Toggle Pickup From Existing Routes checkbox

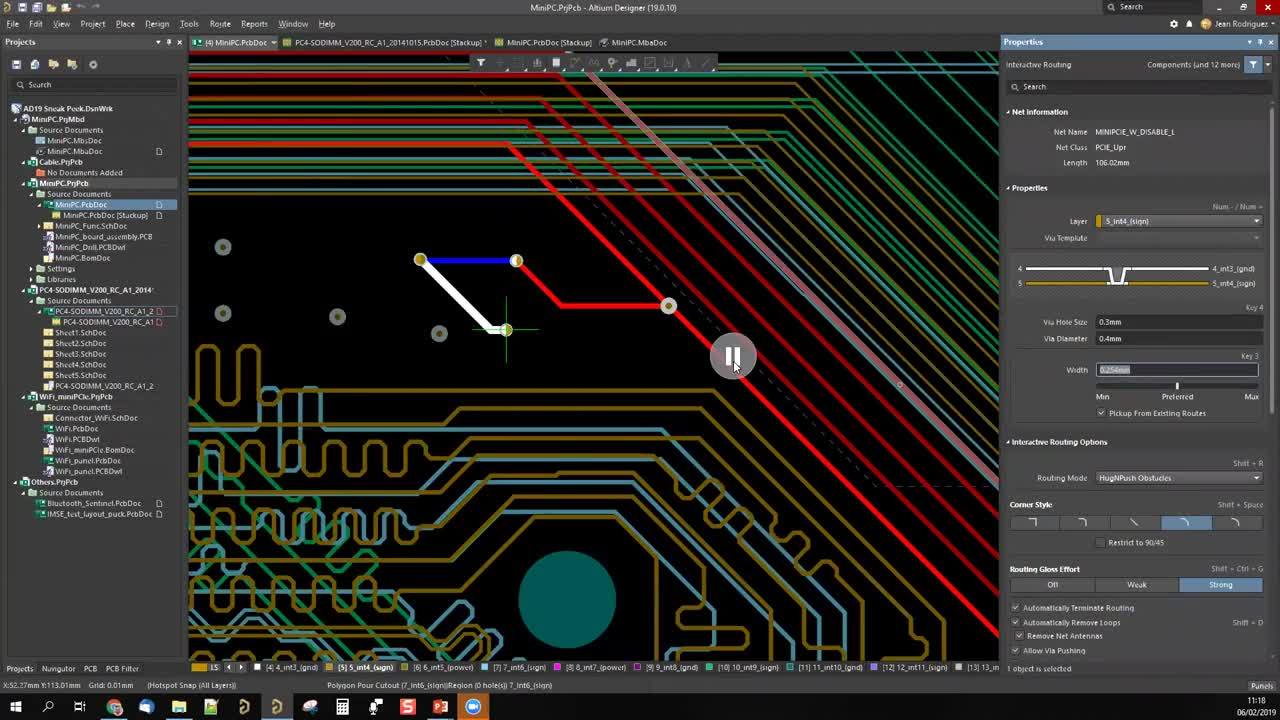(1101, 413)
